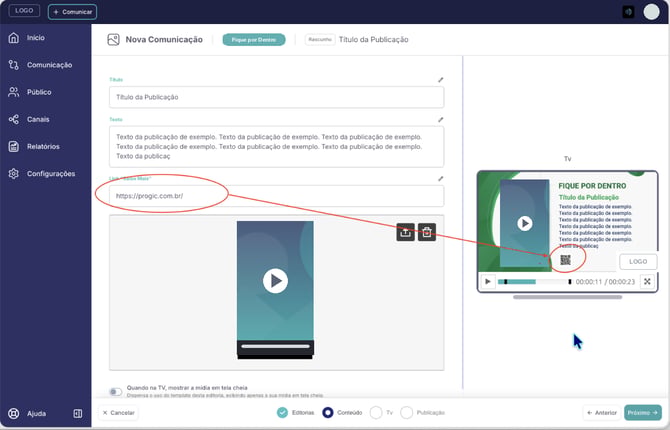Image resolution: width=670 pixels, height=430 pixels.
Task: Select the Conteúdo step
Action: (x=342, y=412)
